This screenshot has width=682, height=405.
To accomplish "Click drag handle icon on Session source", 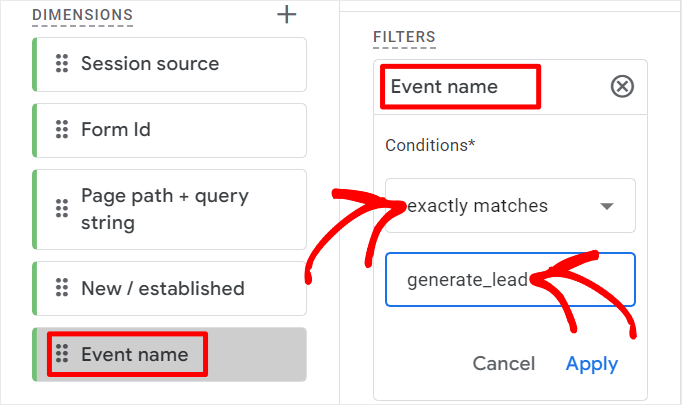I will coord(62,64).
